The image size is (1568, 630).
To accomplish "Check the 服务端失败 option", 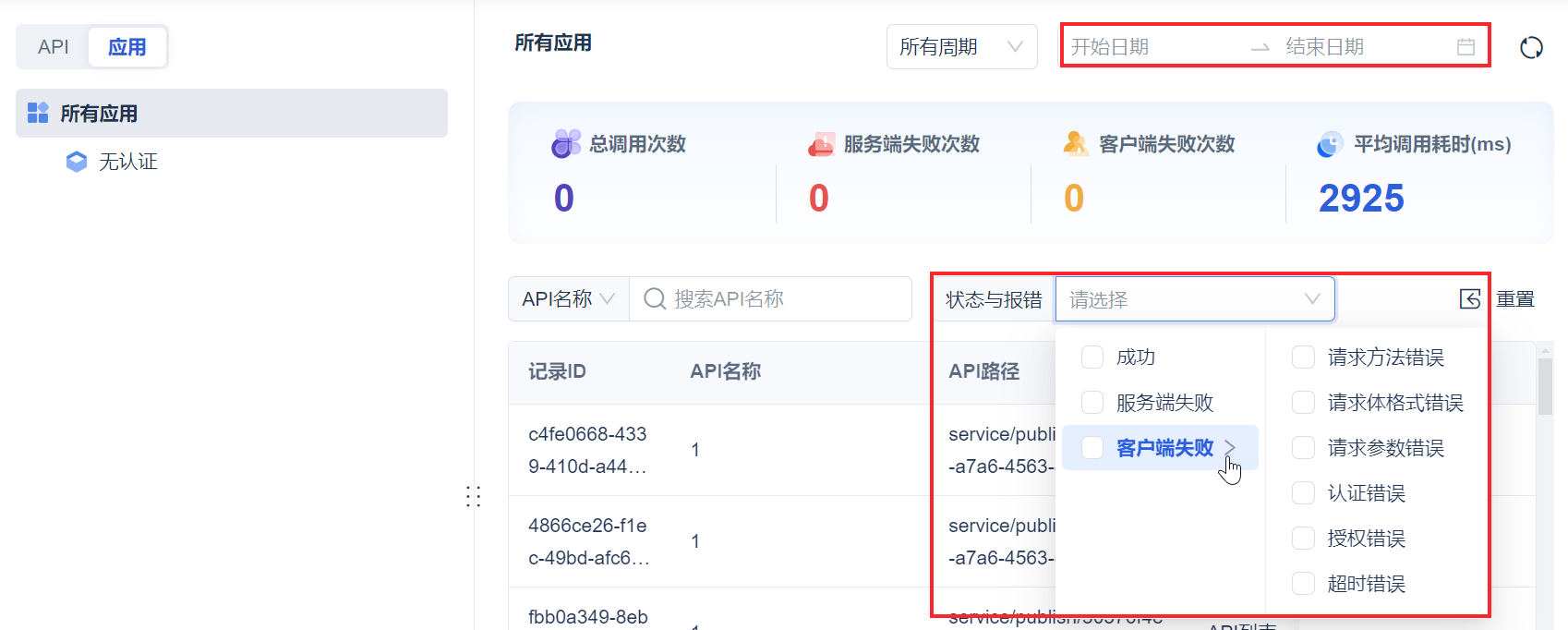I will 1092,403.
